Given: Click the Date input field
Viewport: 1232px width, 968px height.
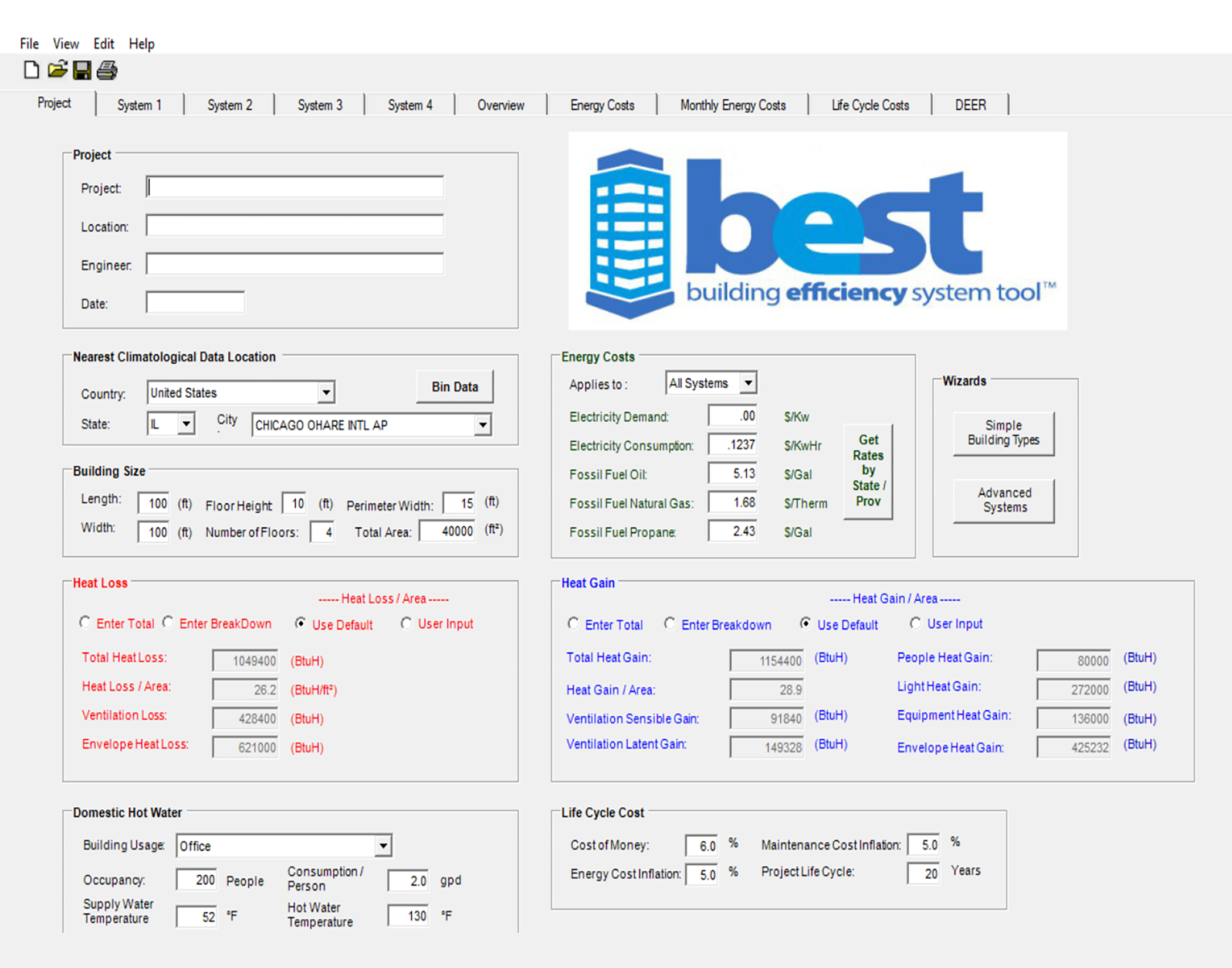Looking at the screenshot, I should point(195,303).
